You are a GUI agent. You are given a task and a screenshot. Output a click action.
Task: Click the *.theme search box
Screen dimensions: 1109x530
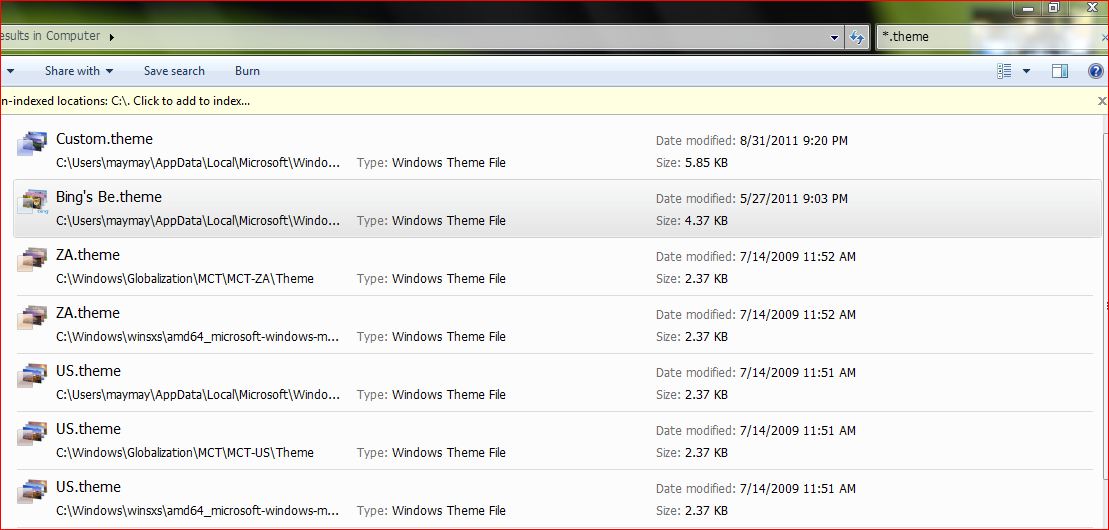(x=990, y=38)
